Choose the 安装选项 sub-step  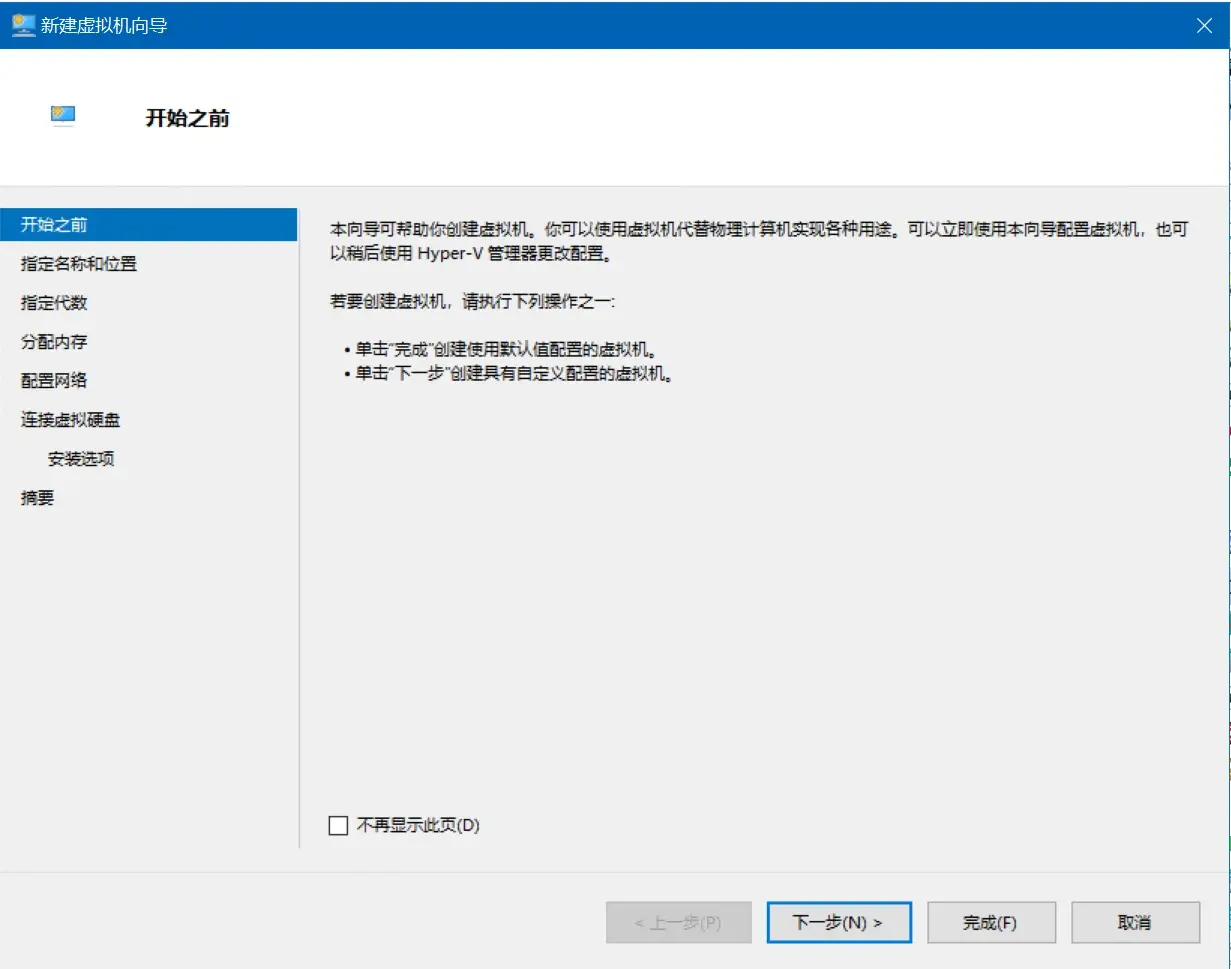(81, 459)
